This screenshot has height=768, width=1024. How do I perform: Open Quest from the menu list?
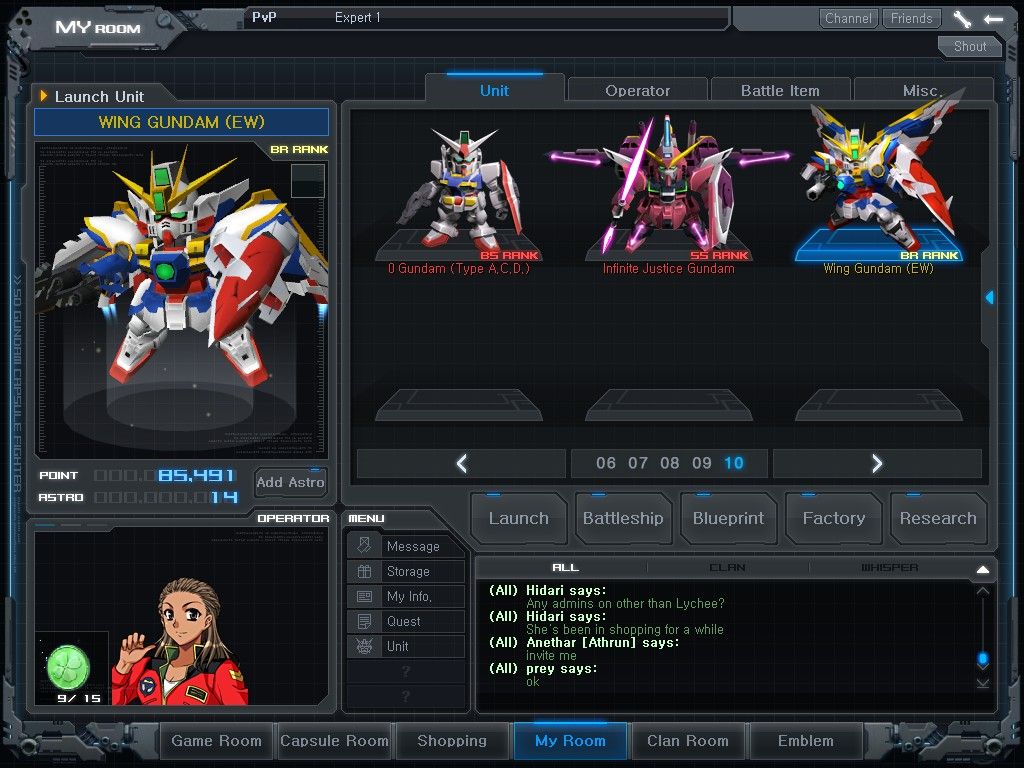[x=406, y=621]
